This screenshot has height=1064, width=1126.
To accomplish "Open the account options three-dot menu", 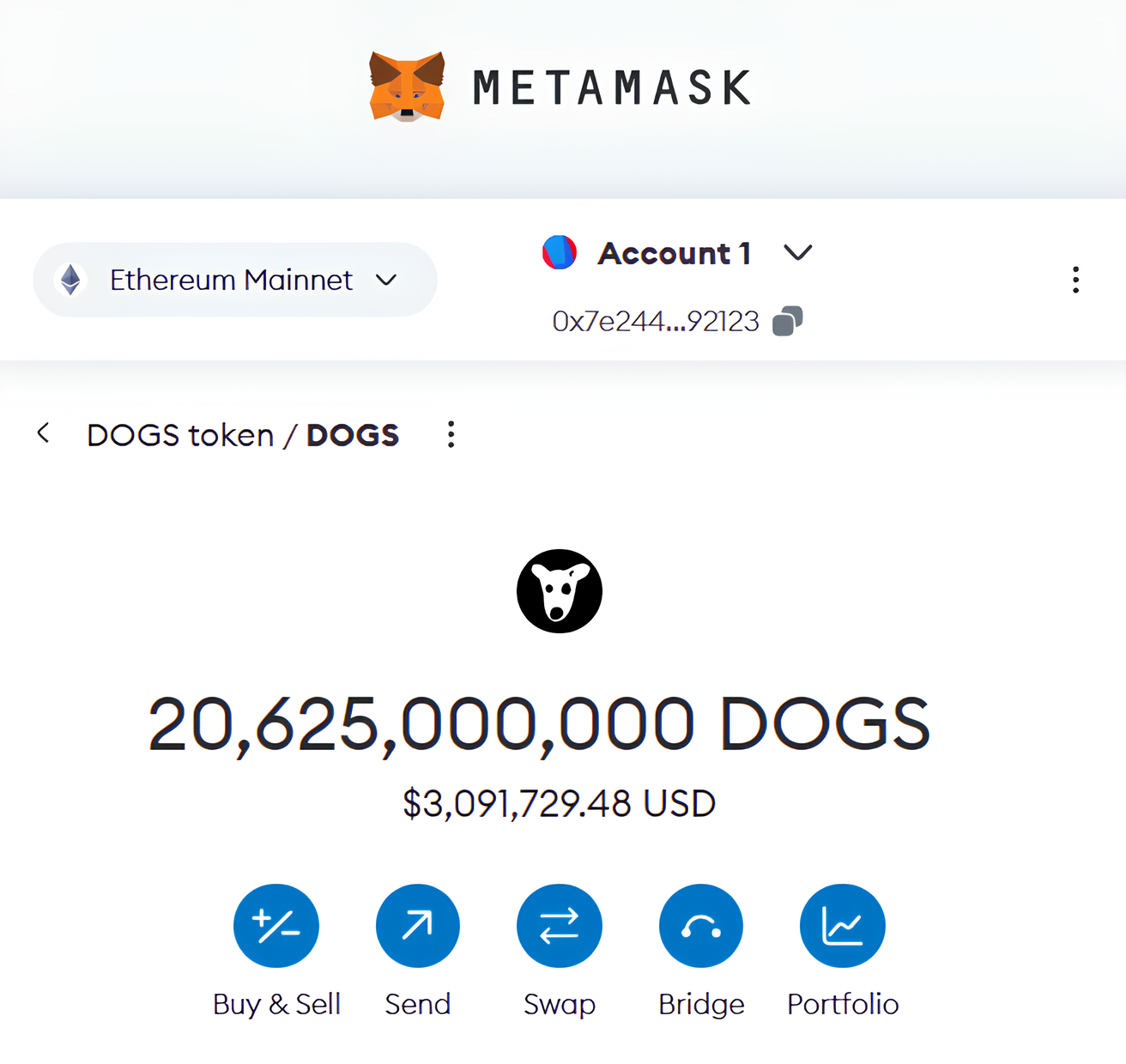I will 1075,280.
